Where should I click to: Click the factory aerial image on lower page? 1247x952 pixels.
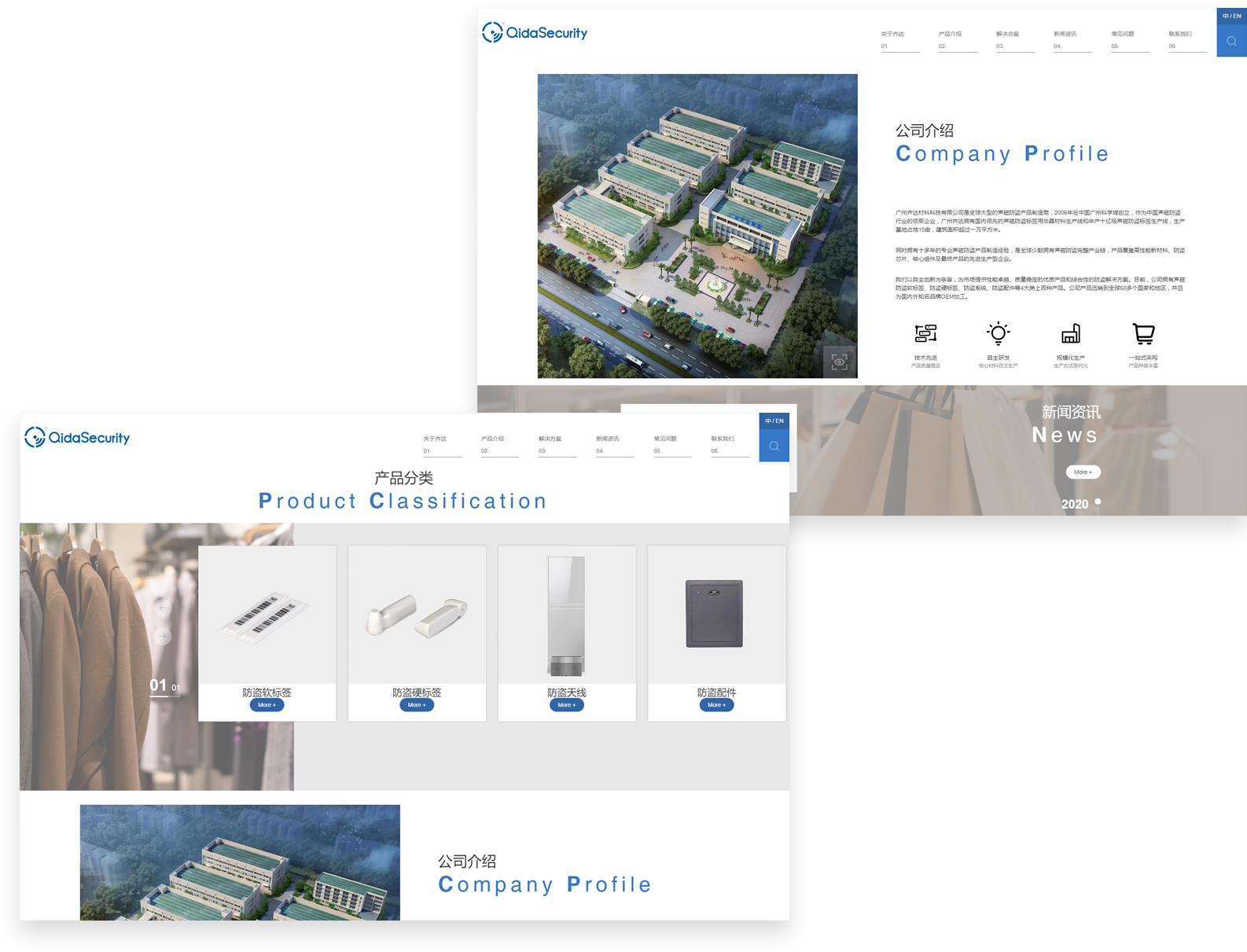click(240, 862)
